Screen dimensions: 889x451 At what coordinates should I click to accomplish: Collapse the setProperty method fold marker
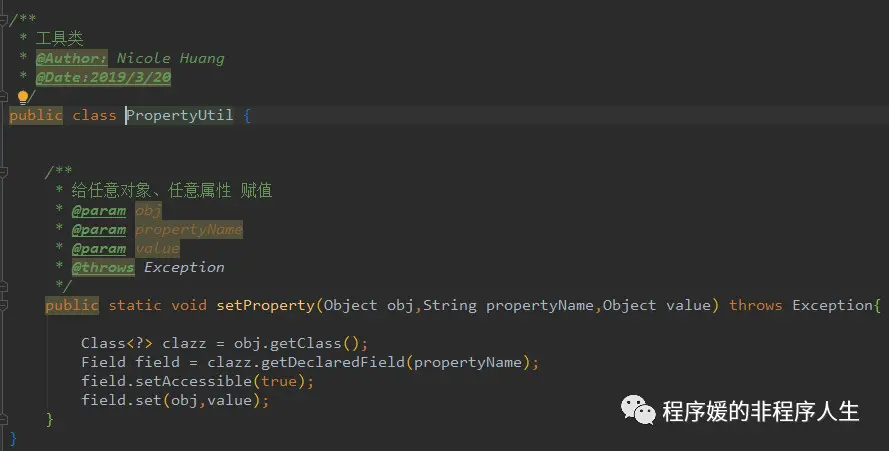pos(3,305)
